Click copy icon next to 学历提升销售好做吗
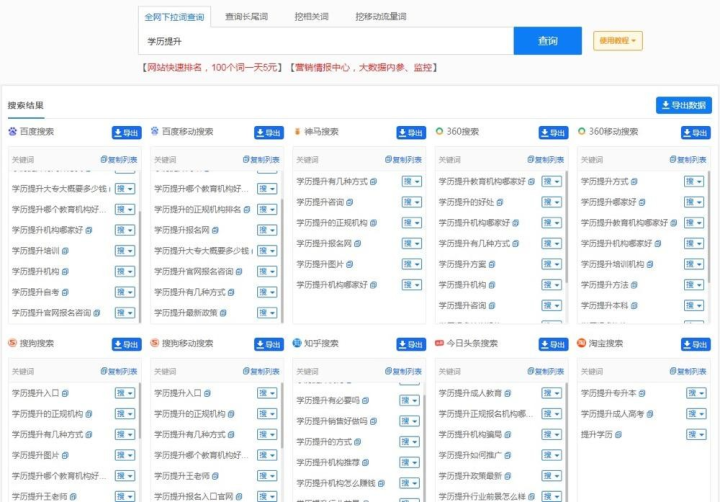Image resolution: width=720 pixels, height=502 pixels. coord(373,421)
